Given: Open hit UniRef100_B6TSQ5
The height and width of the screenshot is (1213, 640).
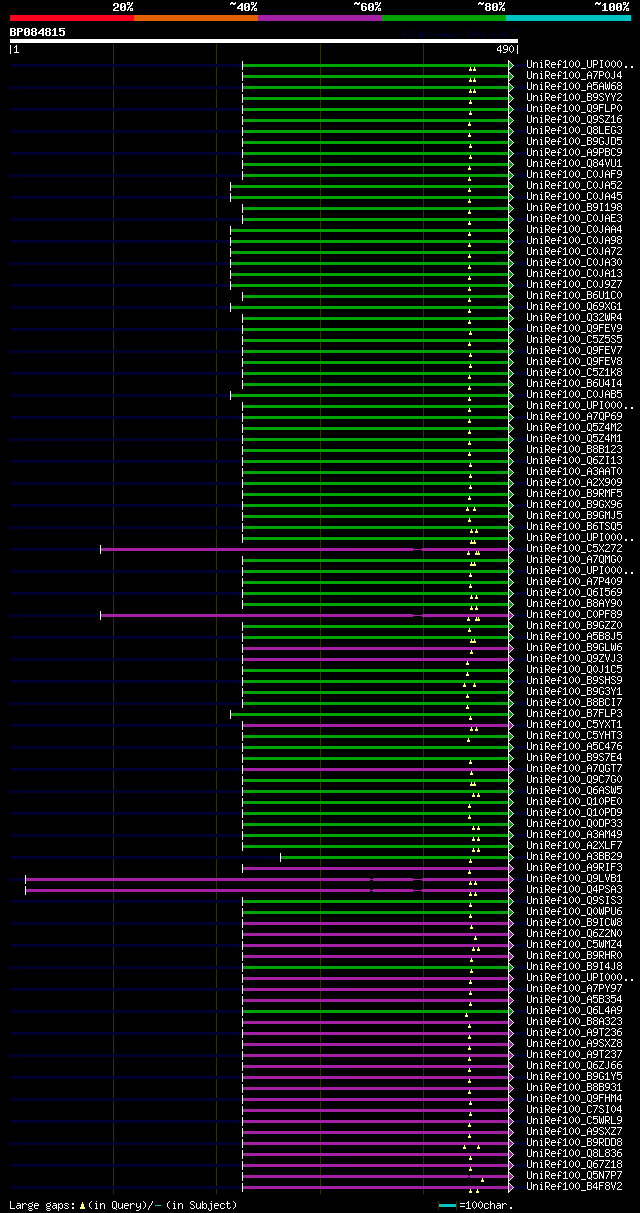Looking at the screenshot, I should point(574,526).
